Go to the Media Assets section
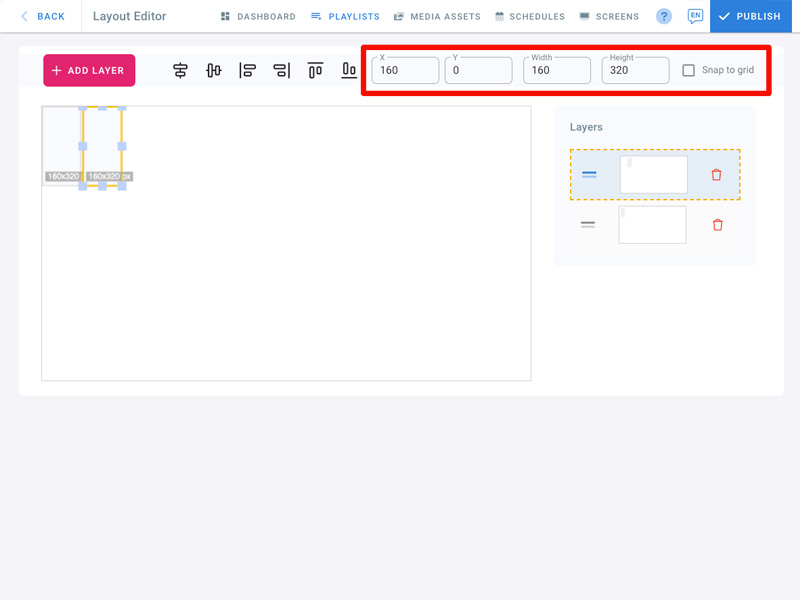Image resolution: width=800 pixels, height=600 pixels. (x=437, y=17)
